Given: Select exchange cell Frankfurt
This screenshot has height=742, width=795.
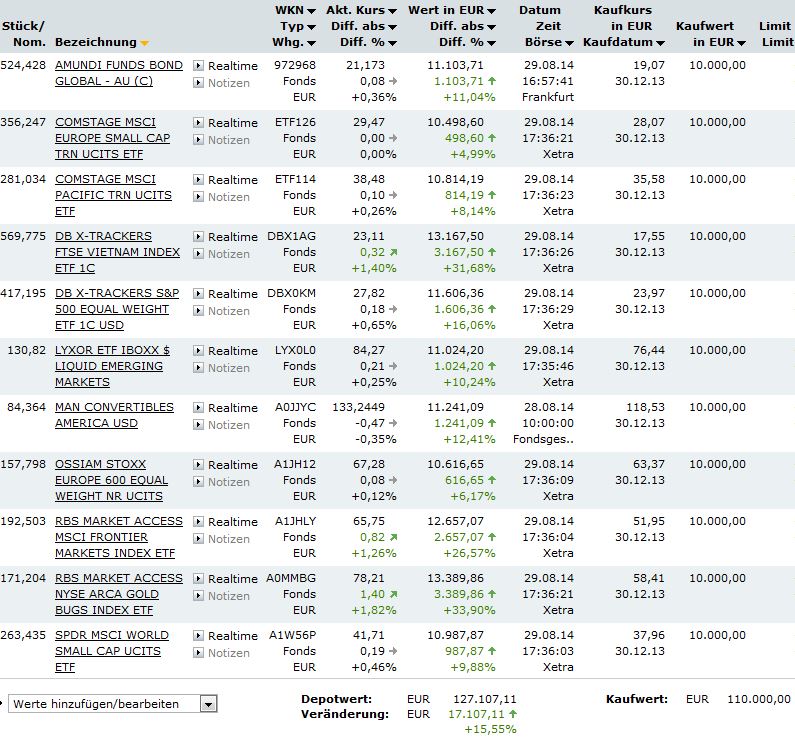Looking at the screenshot, I should point(548,97).
